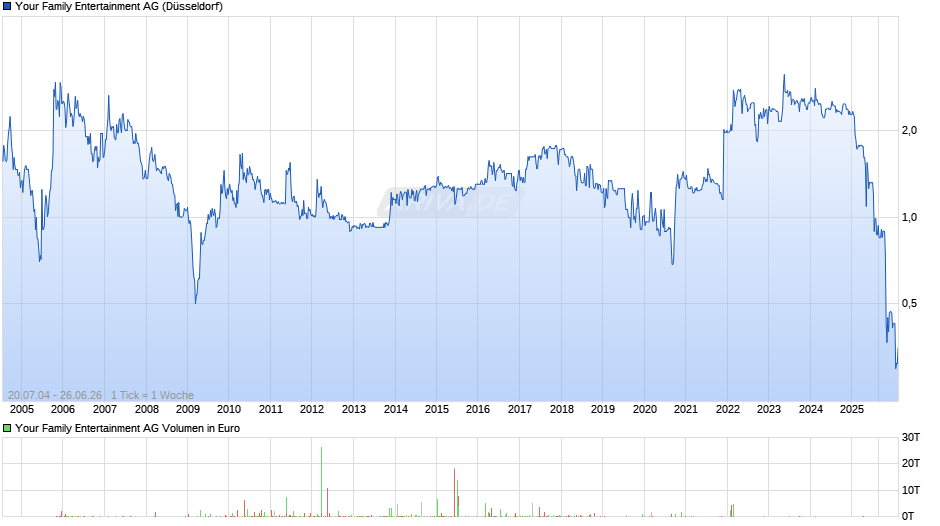Click the 2013 year label on the axis
This screenshot has height=526, width=940.
[354, 409]
